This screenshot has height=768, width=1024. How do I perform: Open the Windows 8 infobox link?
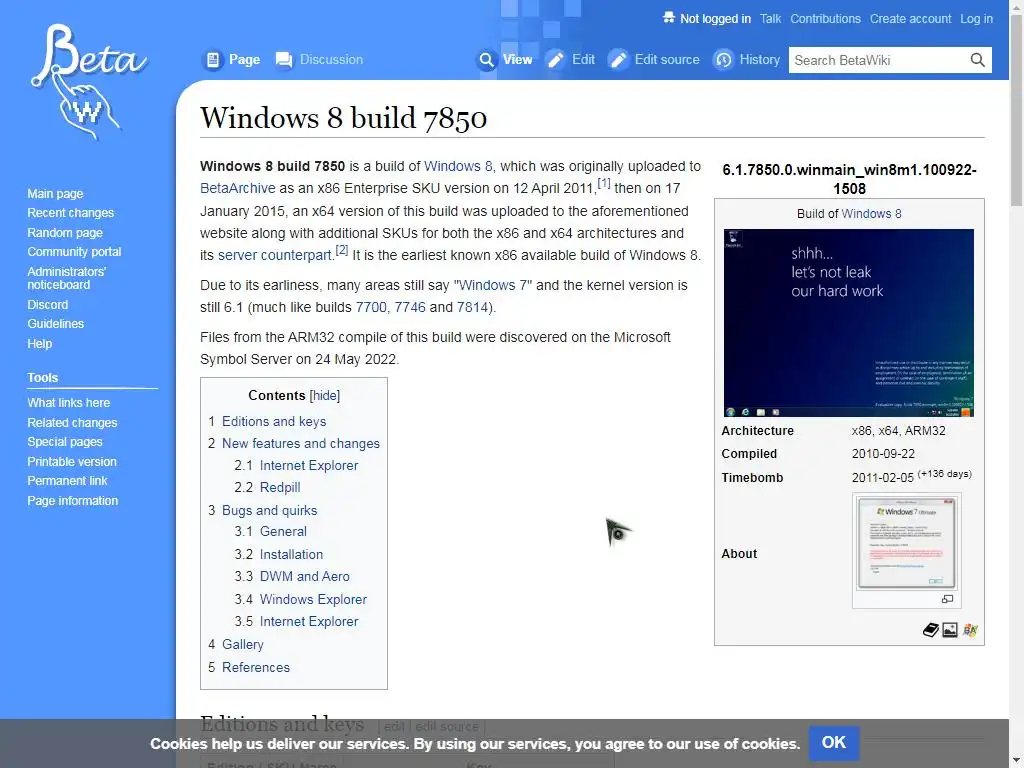[x=871, y=214]
